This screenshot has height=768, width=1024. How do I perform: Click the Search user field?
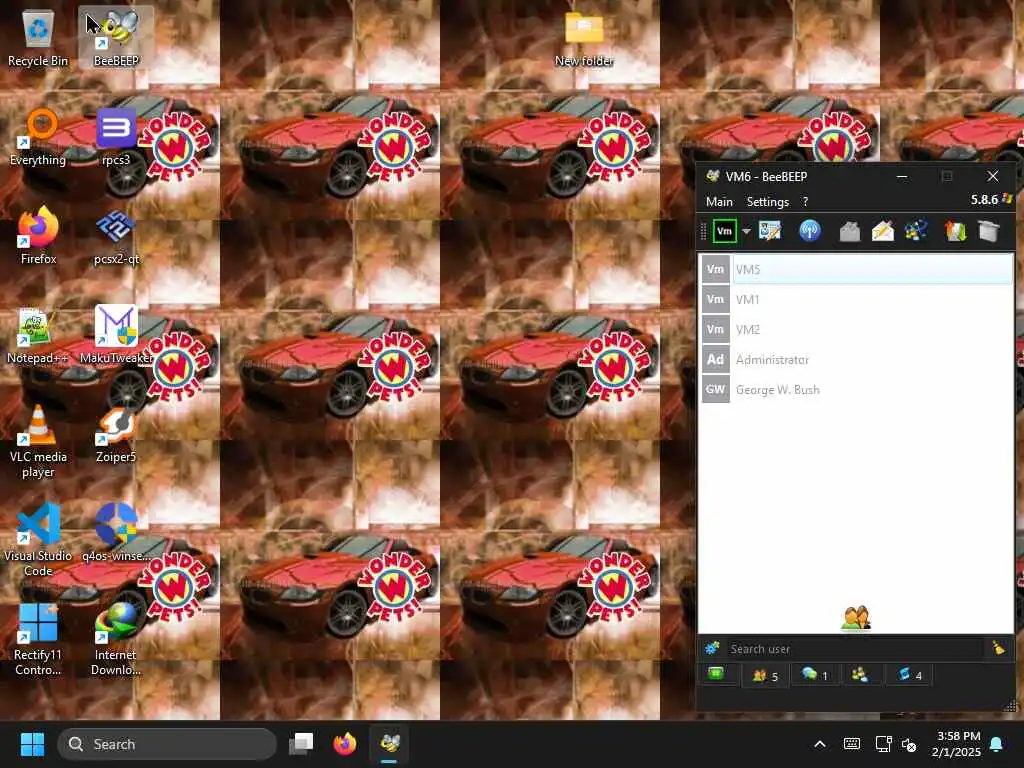point(854,648)
